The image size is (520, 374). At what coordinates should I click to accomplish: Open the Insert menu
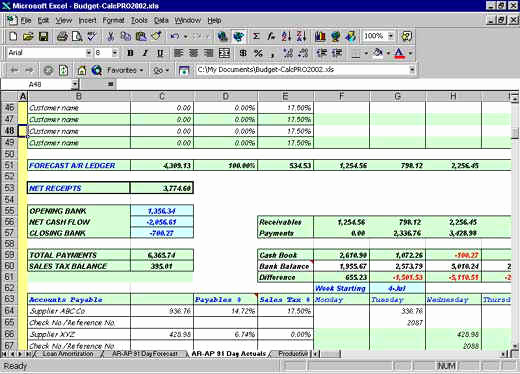pos(87,21)
